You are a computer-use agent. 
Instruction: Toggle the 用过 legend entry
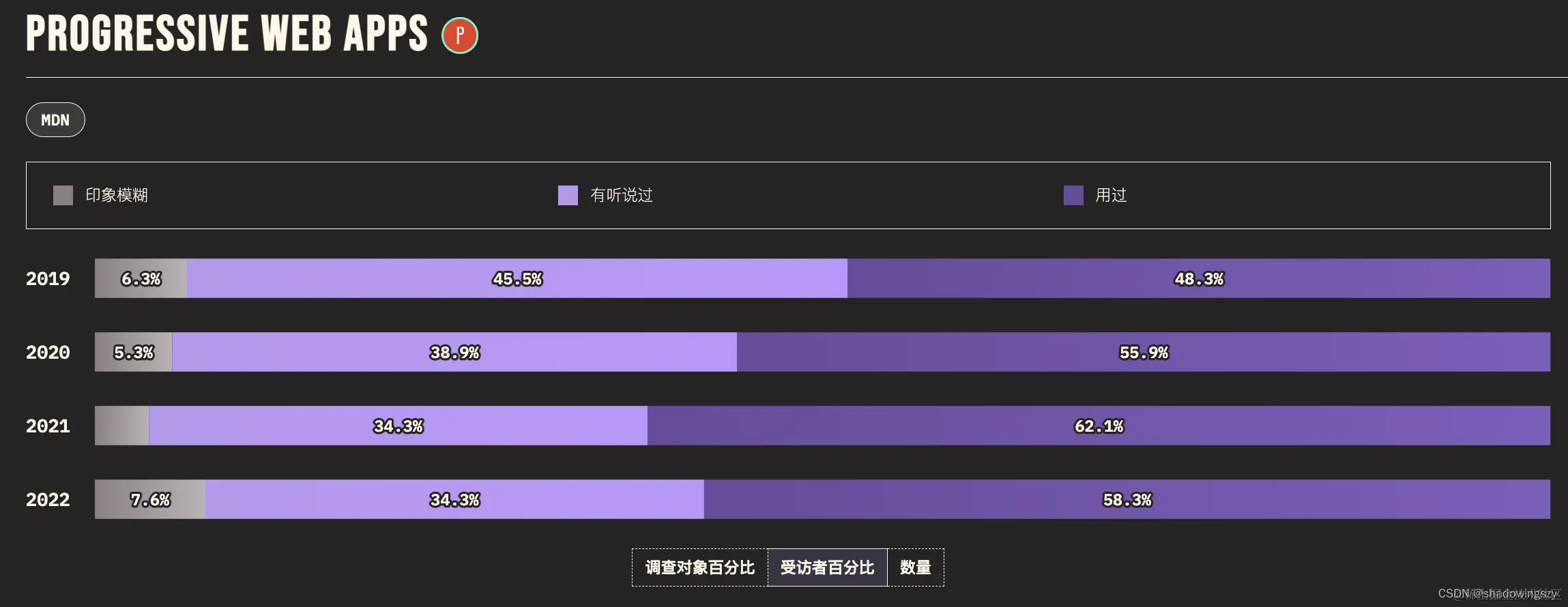pos(1112,195)
